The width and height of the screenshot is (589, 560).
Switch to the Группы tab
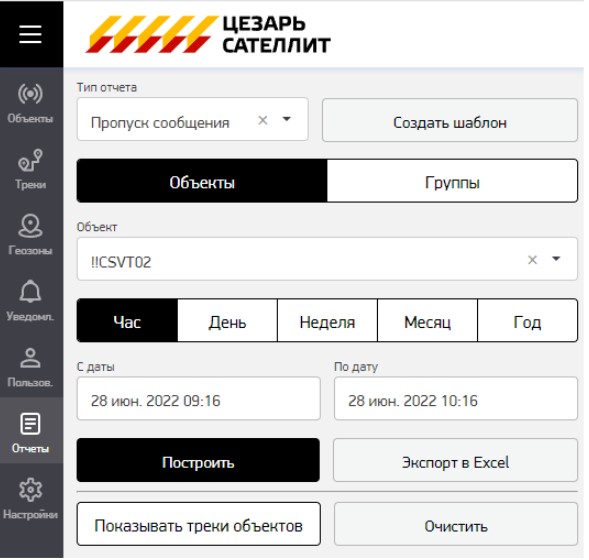452,183
